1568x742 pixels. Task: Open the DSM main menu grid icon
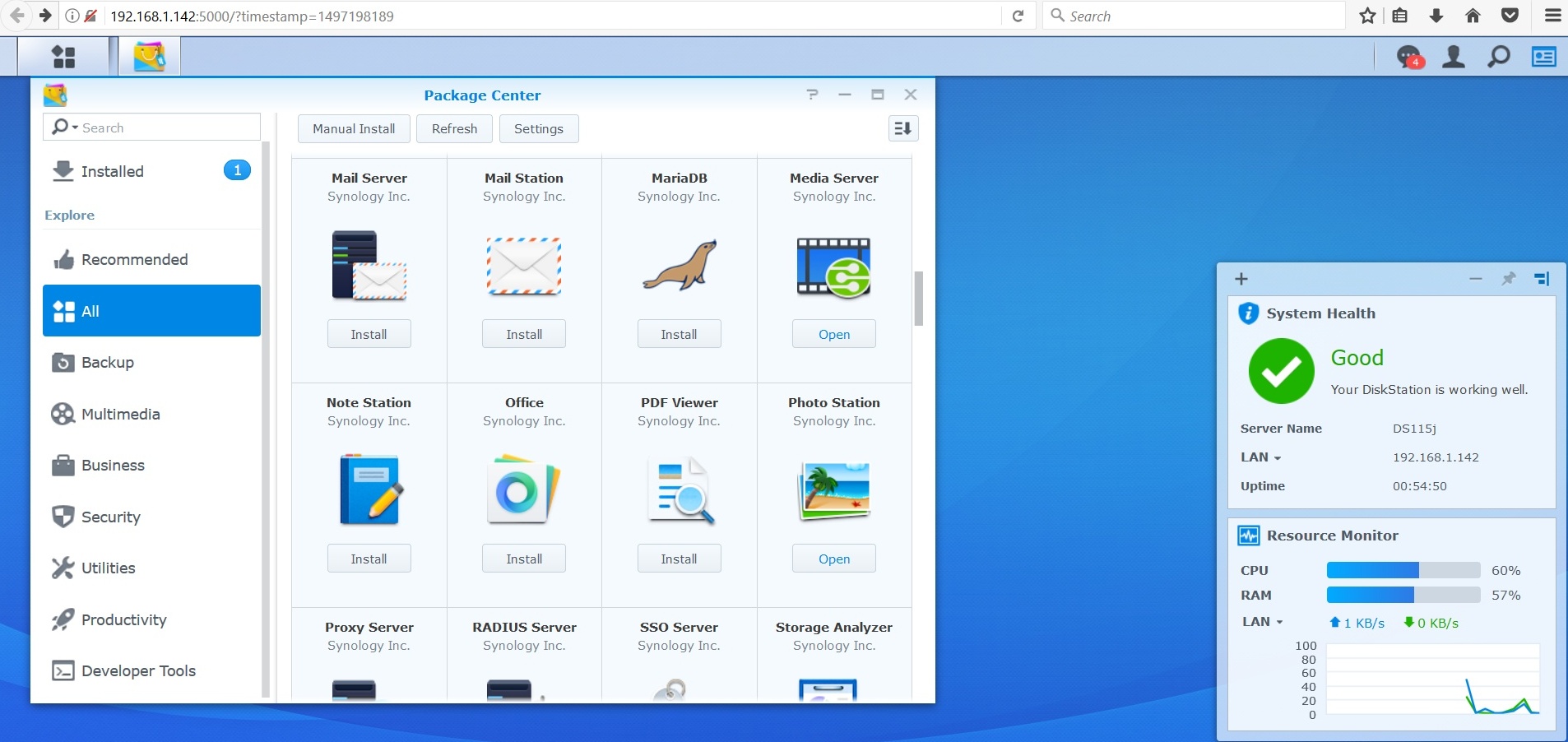click(x=63, y=57)
